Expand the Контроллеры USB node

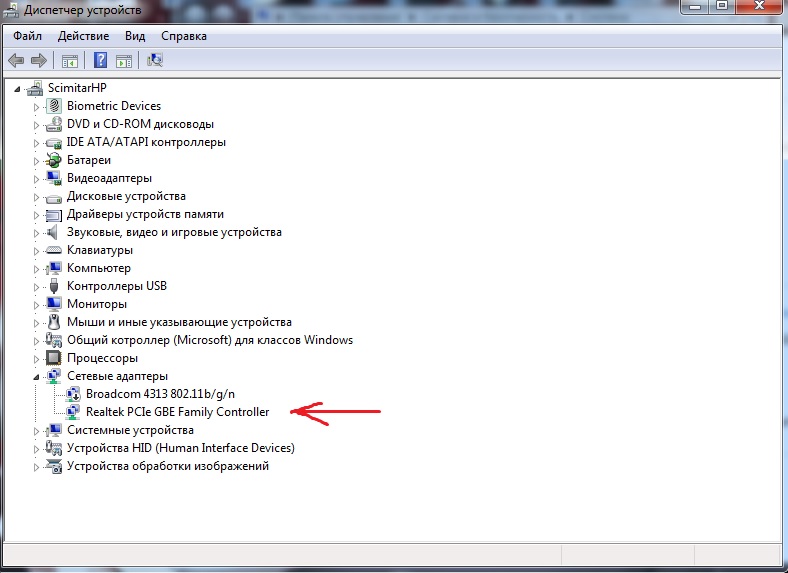pos(36,287)
